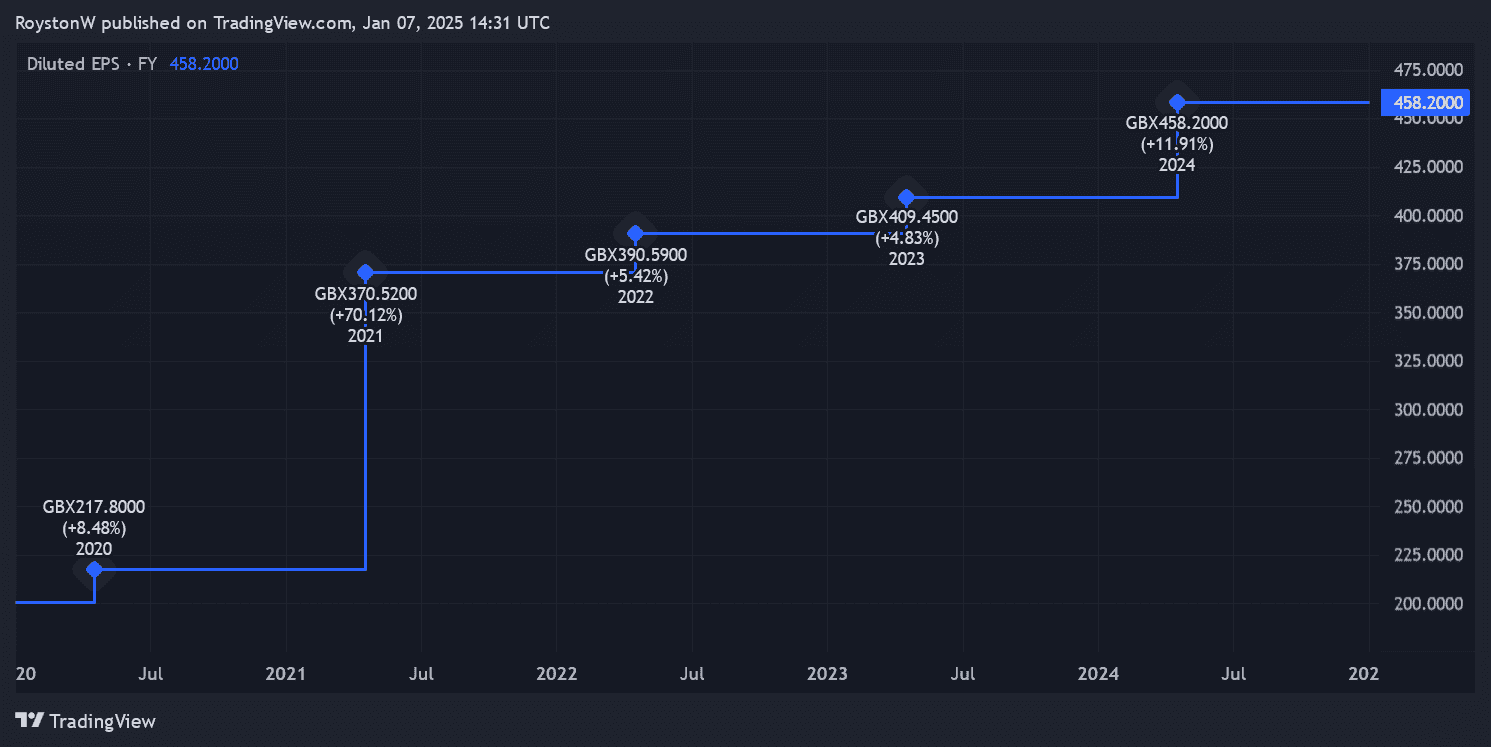This screenshot has height=747, width=1491.
Task: Click the TradingView logo icon
Action: point(30,720)
